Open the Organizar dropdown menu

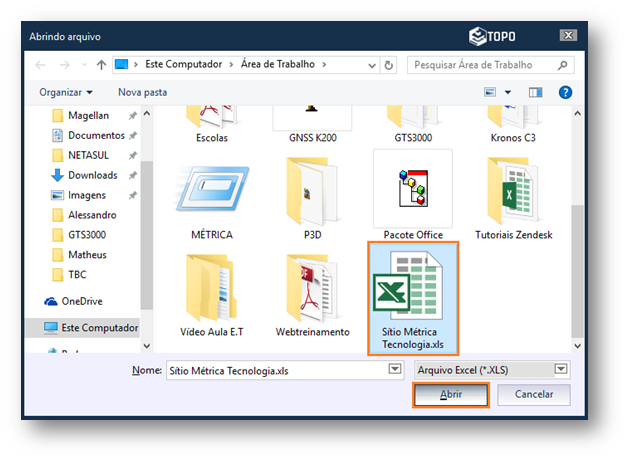(66, 92)
